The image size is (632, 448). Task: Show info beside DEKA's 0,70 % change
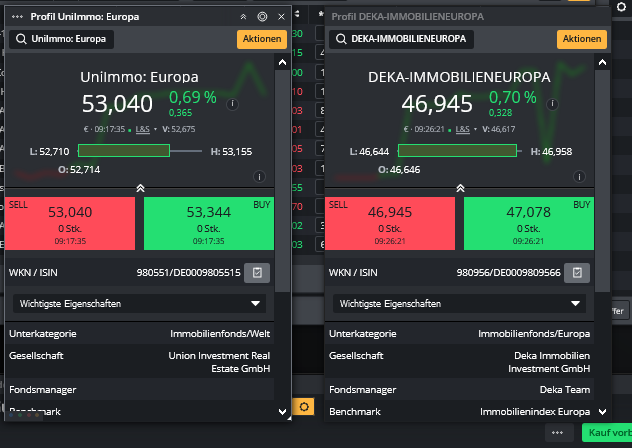point(551,104)
